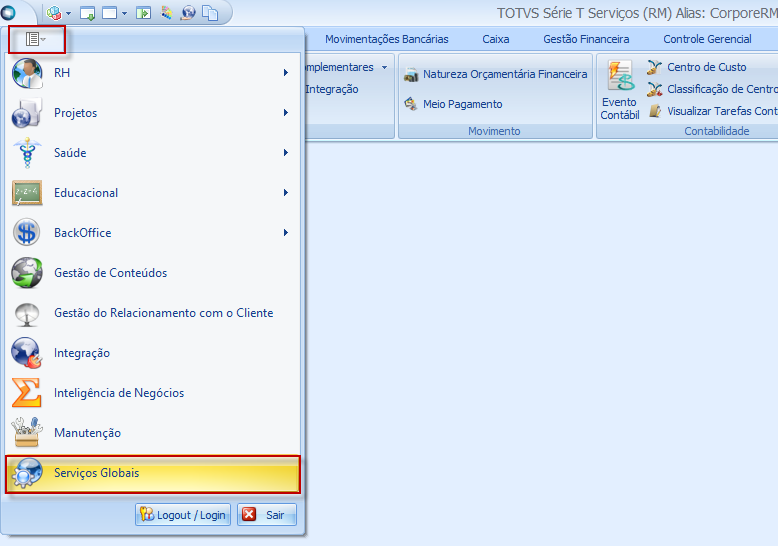778x546 pixels.
Task: Select Gestão de Conteúdos menu entry
Action: coord(152,273)
